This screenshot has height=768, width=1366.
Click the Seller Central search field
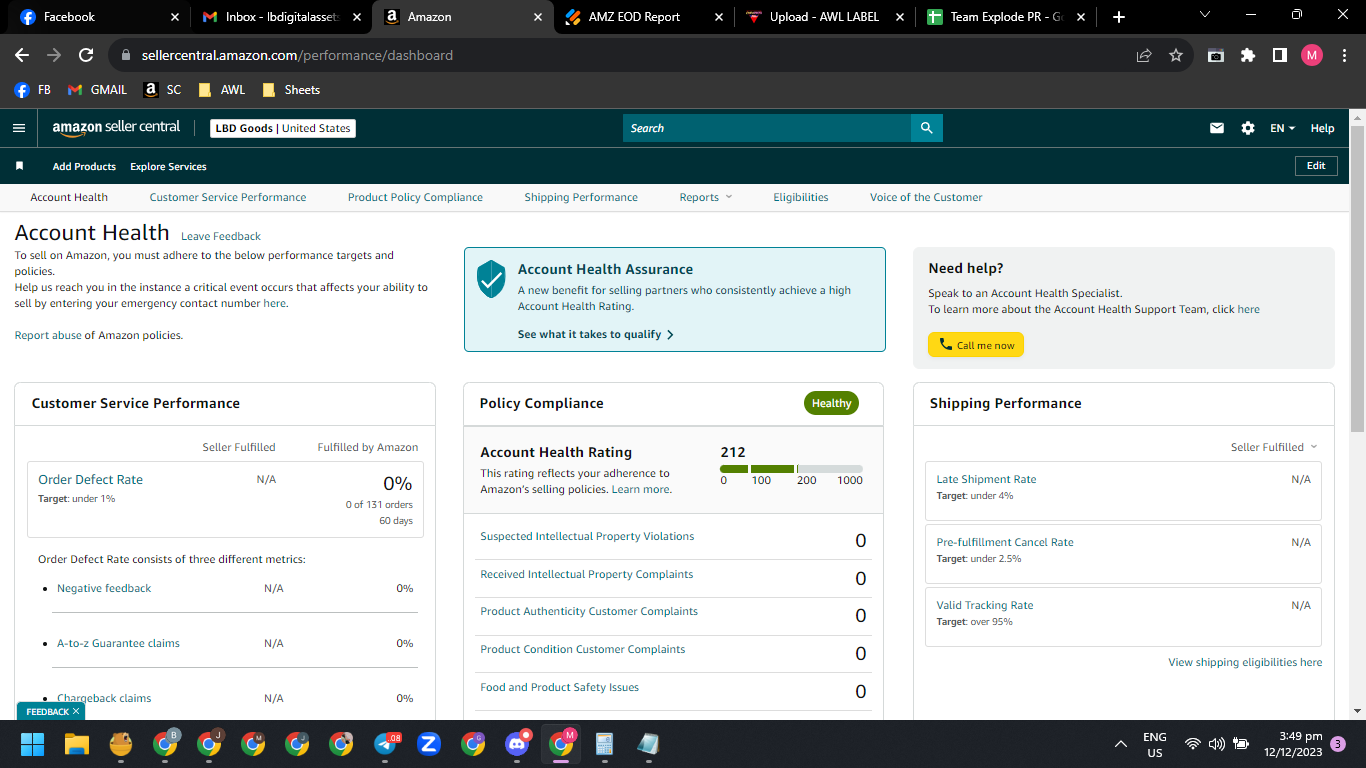click(767, 128)
